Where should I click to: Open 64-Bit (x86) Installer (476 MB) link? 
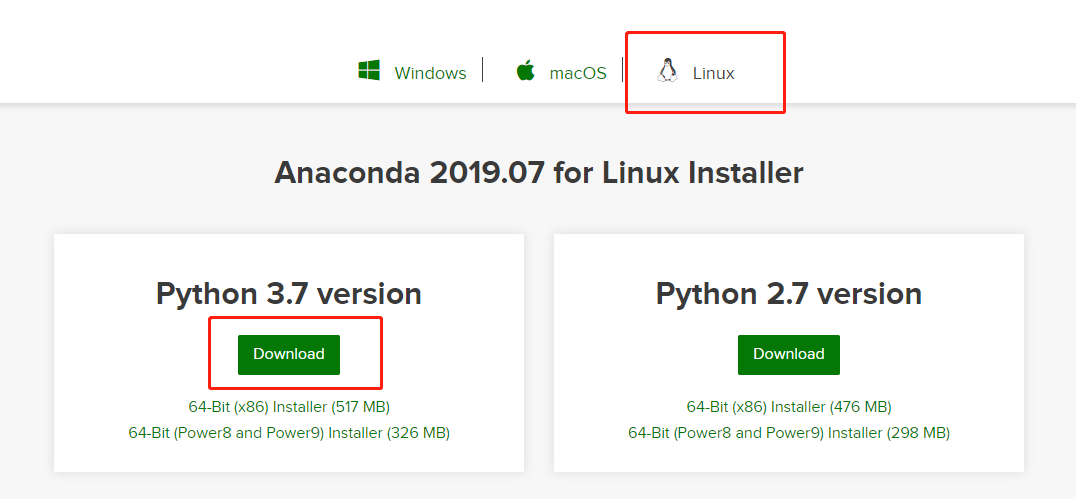pos(789,407)
